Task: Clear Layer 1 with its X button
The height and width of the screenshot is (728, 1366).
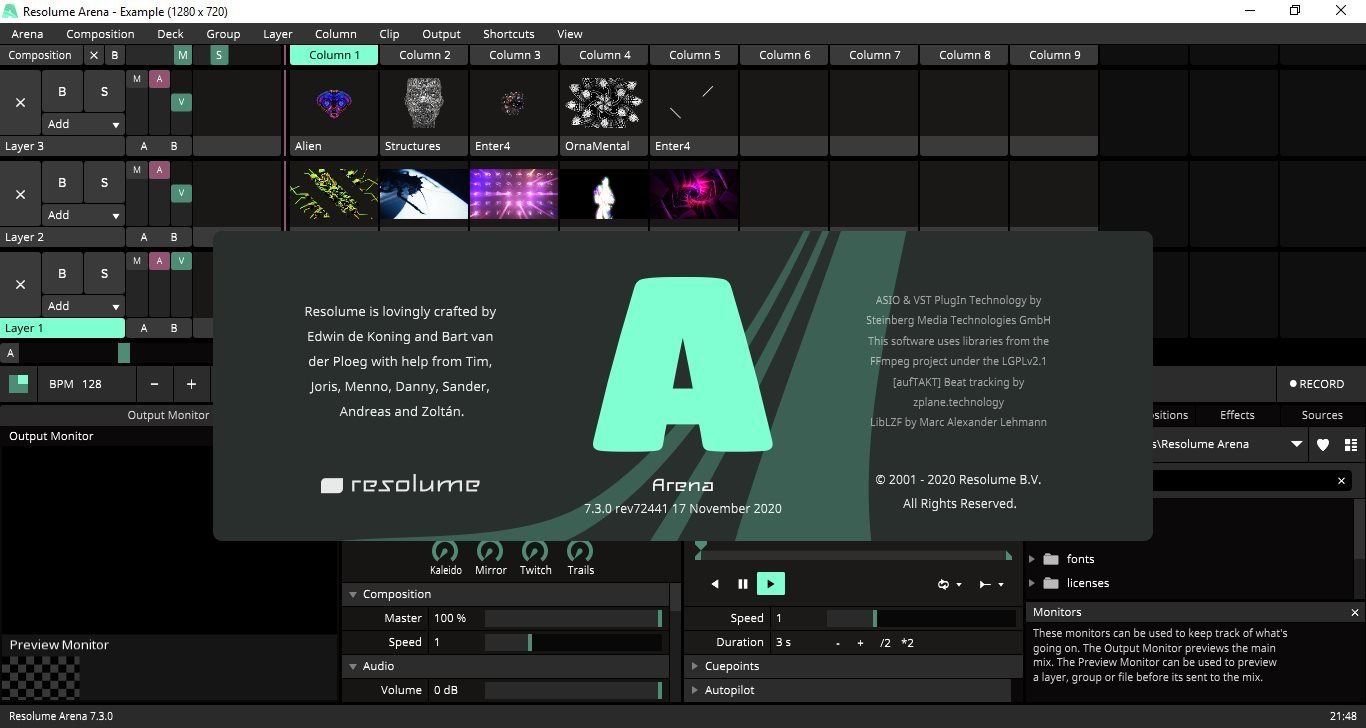Action: pos(20,285)
